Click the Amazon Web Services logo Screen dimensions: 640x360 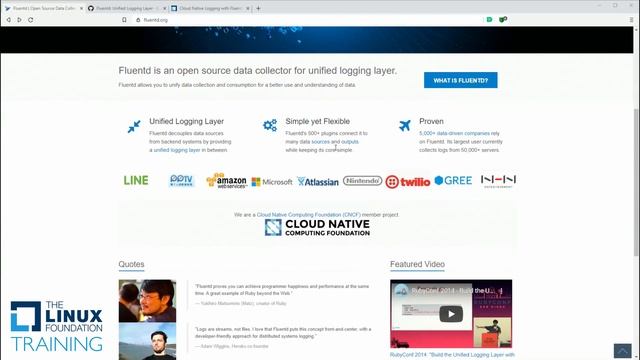pos(227,180)
